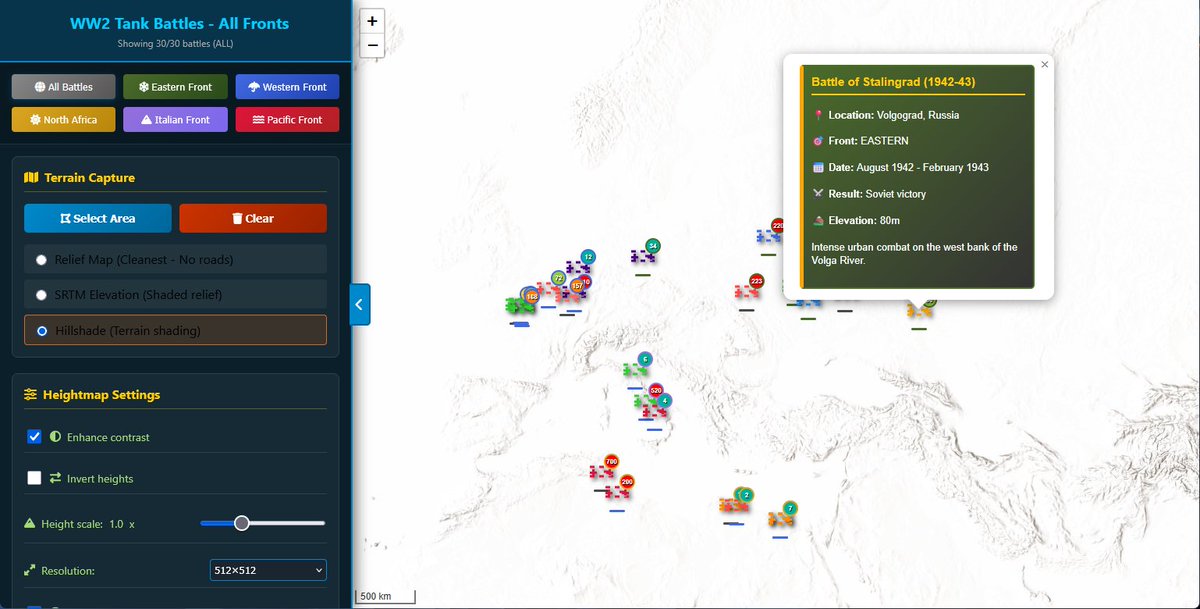The height and width of the screenshot is (609, 1200).
Task: Select Relief Map (Cleanest - No roads) option
Action: pos(41,260)
